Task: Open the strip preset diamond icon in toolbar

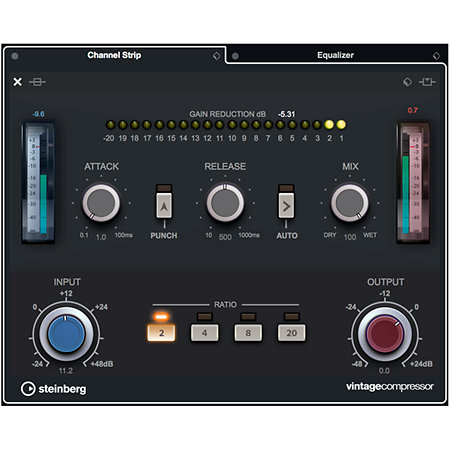Action: [407, 82]
